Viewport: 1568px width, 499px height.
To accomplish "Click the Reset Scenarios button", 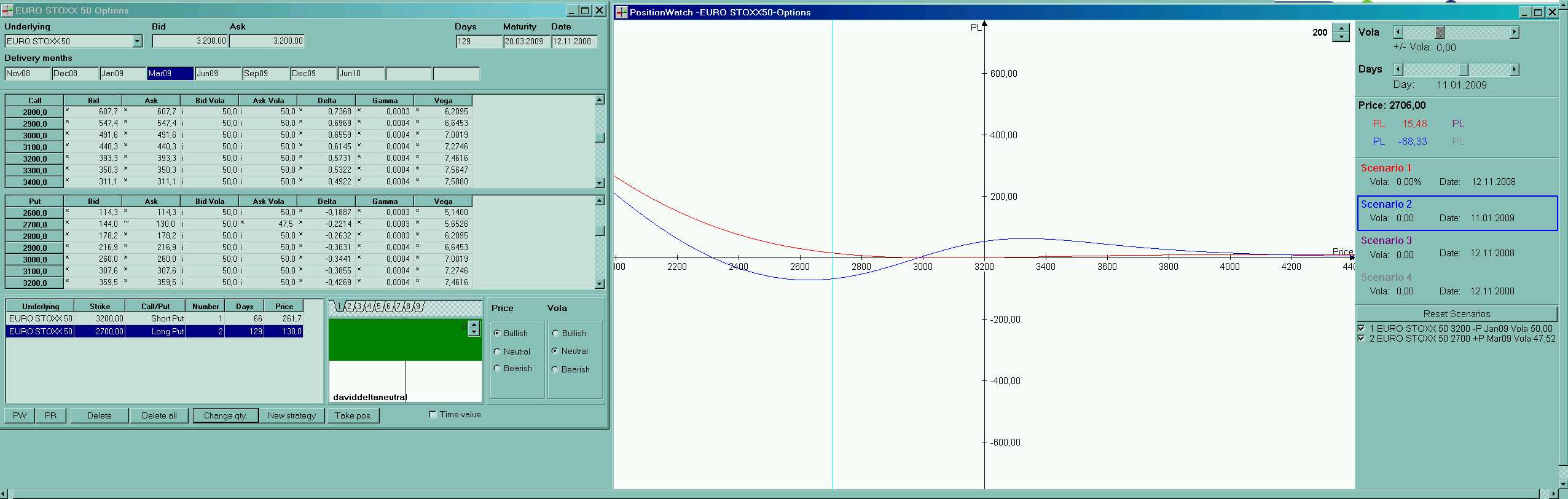I will [1456, 314].
